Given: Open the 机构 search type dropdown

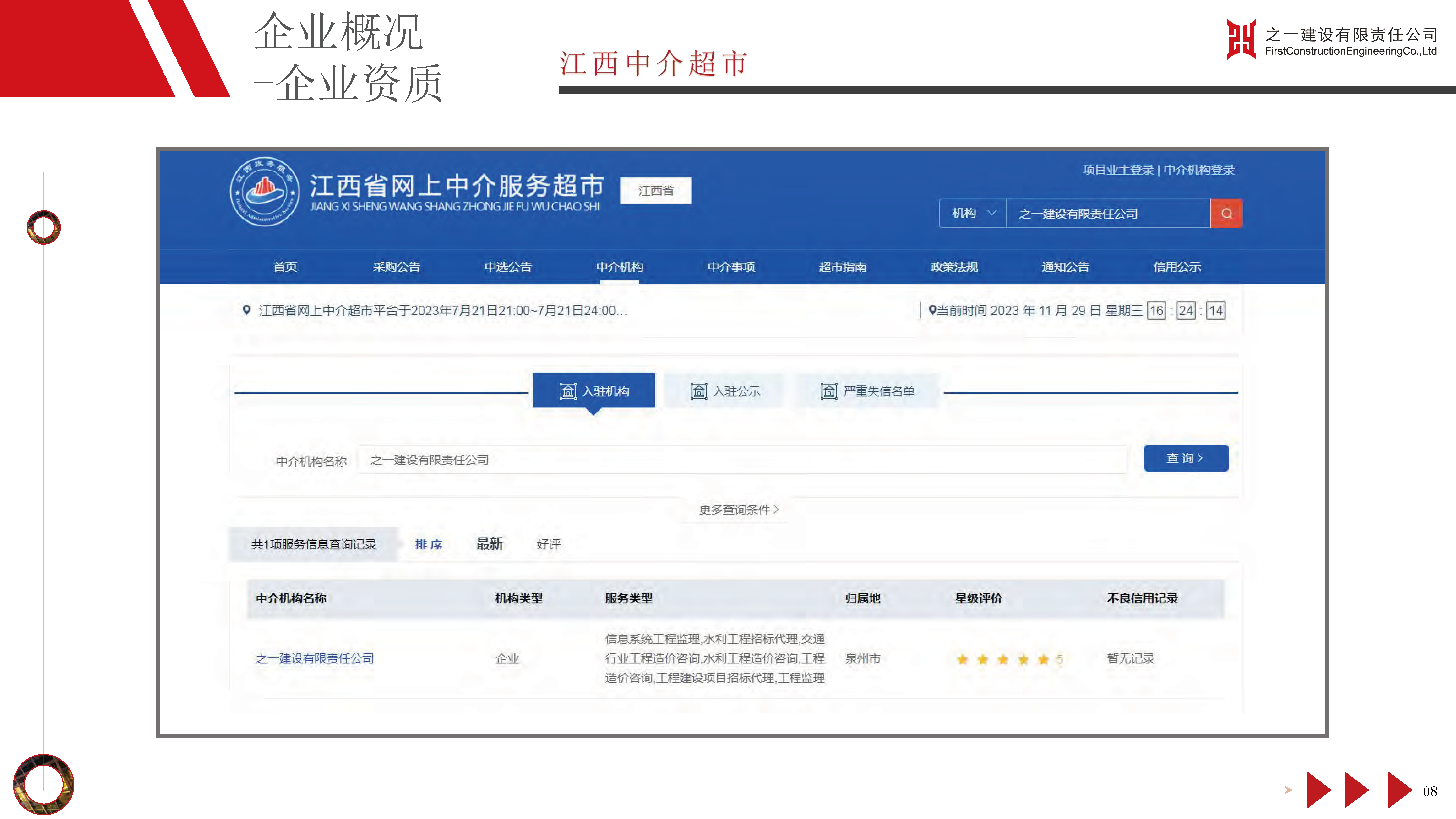Looking at the screenshot, I should (973, 213).
